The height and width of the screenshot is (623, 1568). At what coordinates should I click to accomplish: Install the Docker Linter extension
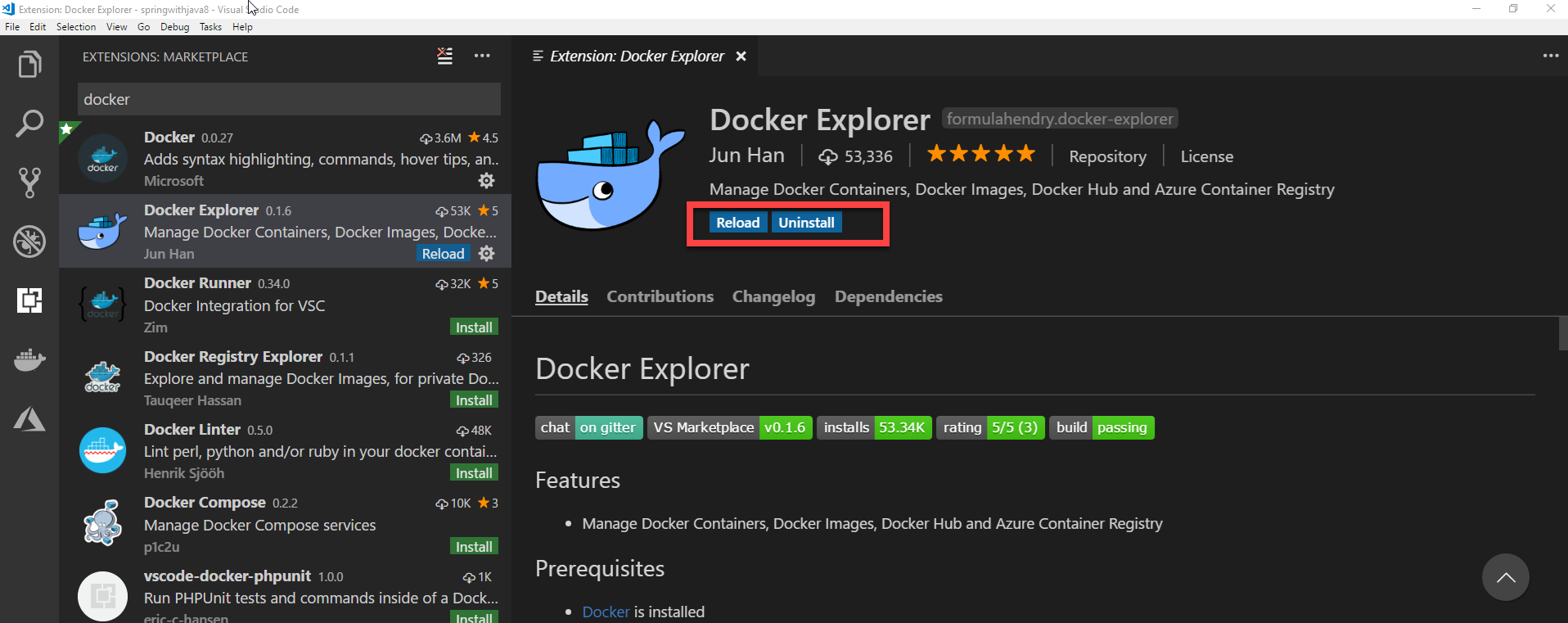coord(474,473)
